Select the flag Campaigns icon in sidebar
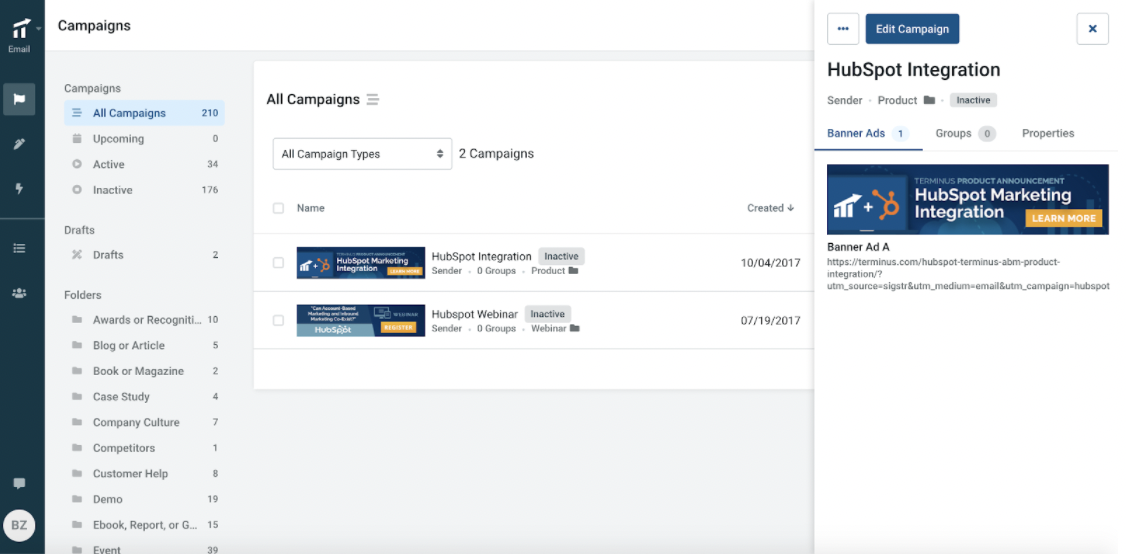This screenshot has height=554, width=1126. point(19,99)
